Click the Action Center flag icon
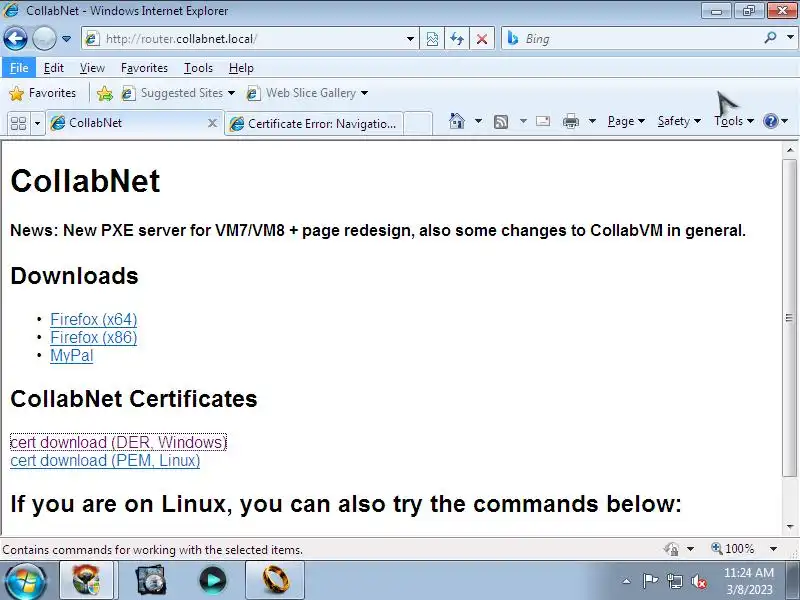 650,581
